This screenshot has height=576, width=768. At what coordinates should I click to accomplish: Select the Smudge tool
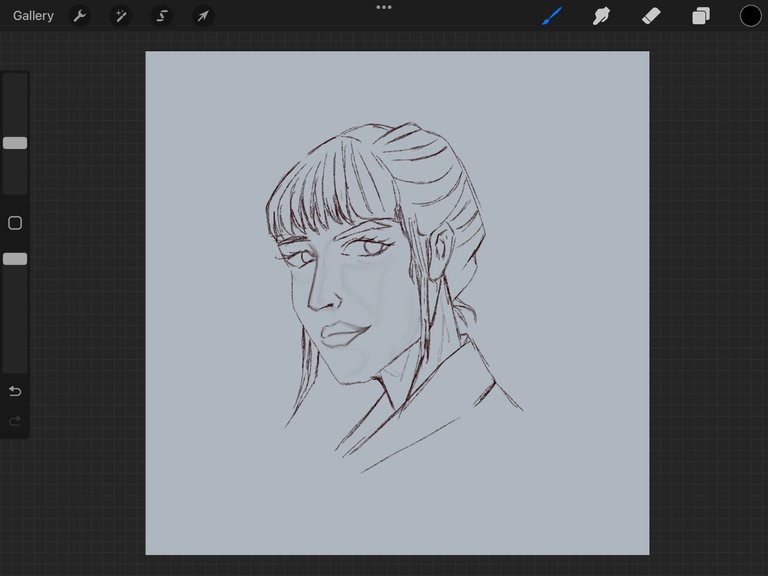click(x=601, y=16)
